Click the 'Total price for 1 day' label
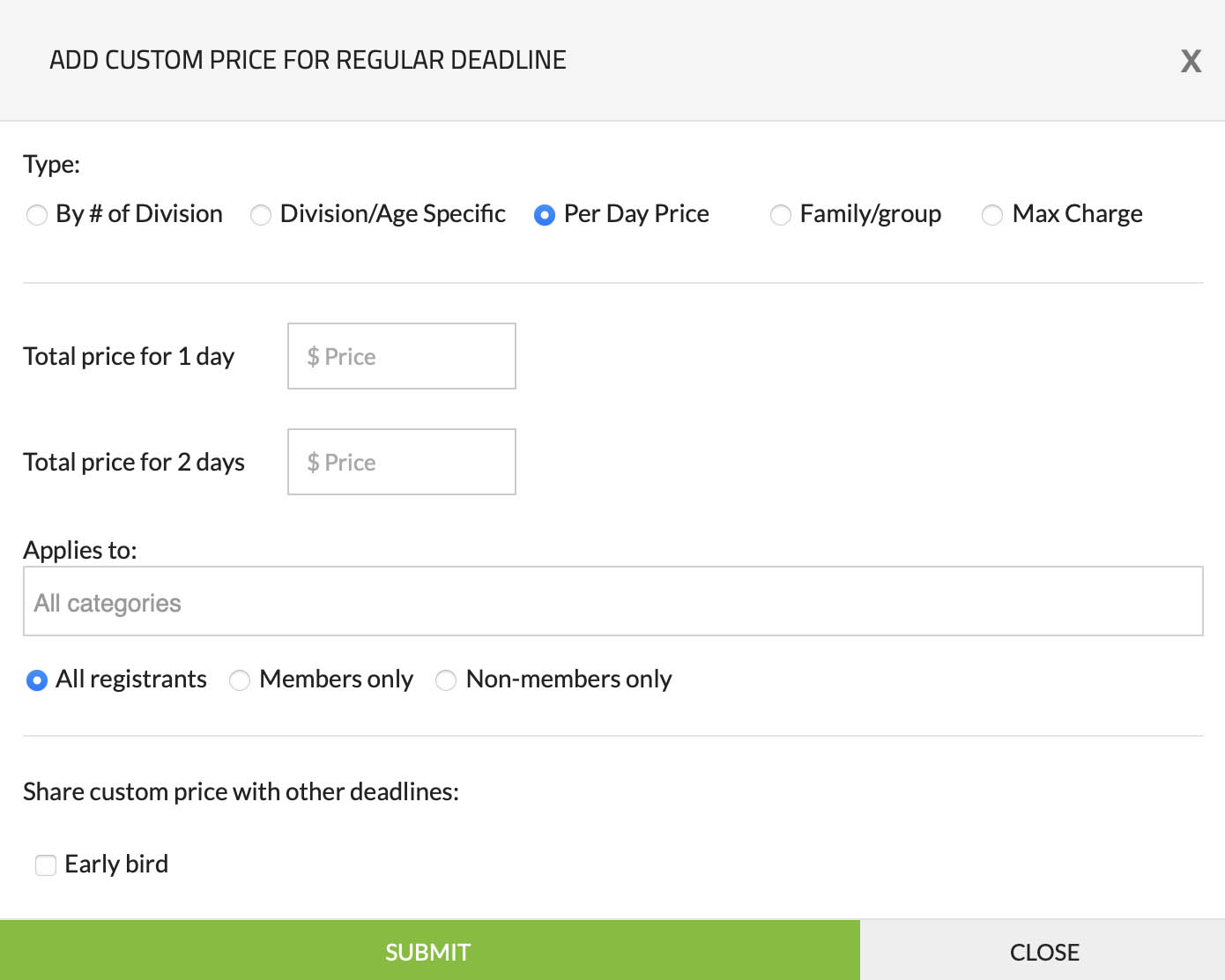Image resolution: width=1225 pixels, height=980 pixels. click(129, 356)
